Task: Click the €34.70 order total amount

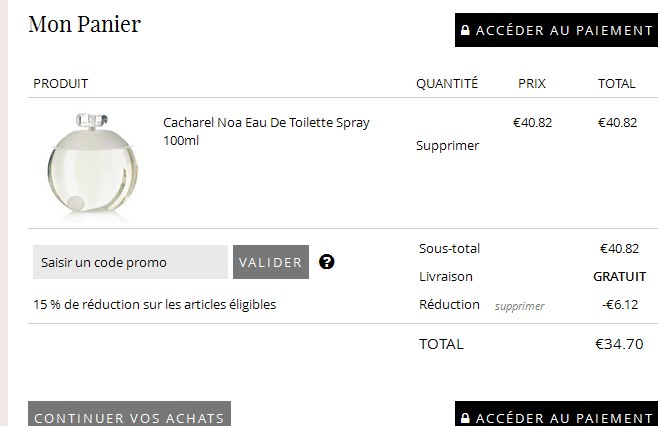Action: 619,344
